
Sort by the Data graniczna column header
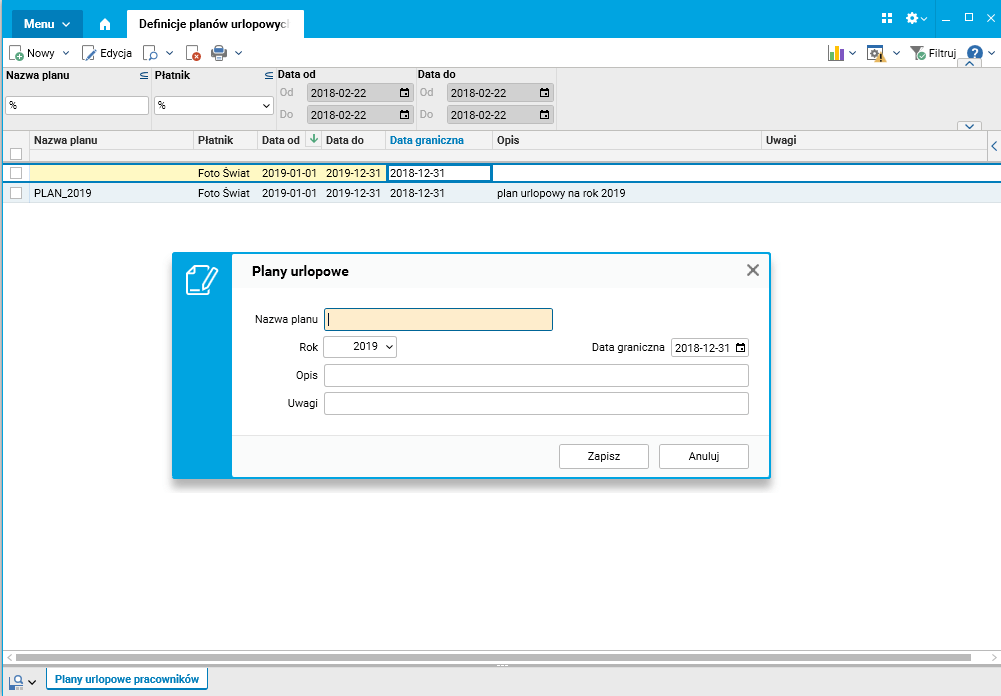pos(427,140)
